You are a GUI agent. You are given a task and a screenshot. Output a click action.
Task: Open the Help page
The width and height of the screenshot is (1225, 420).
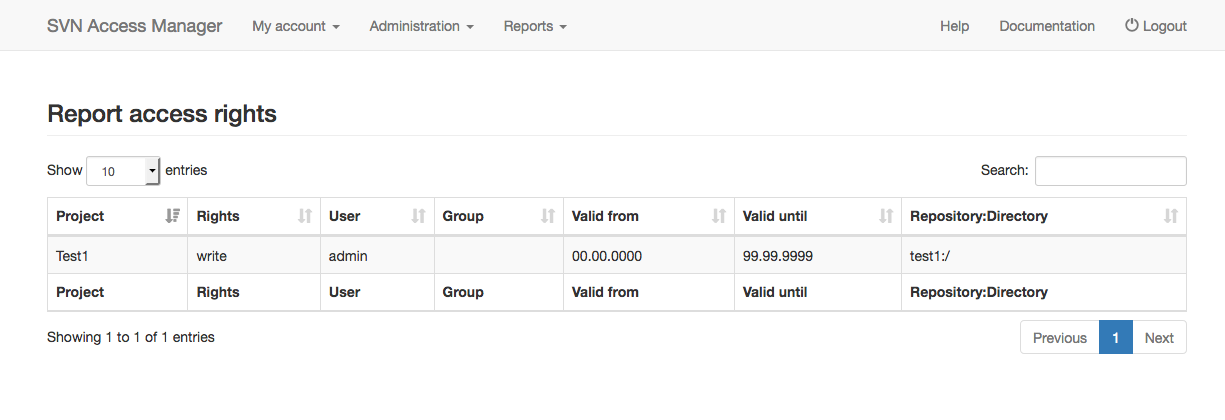tap(954, 26)
